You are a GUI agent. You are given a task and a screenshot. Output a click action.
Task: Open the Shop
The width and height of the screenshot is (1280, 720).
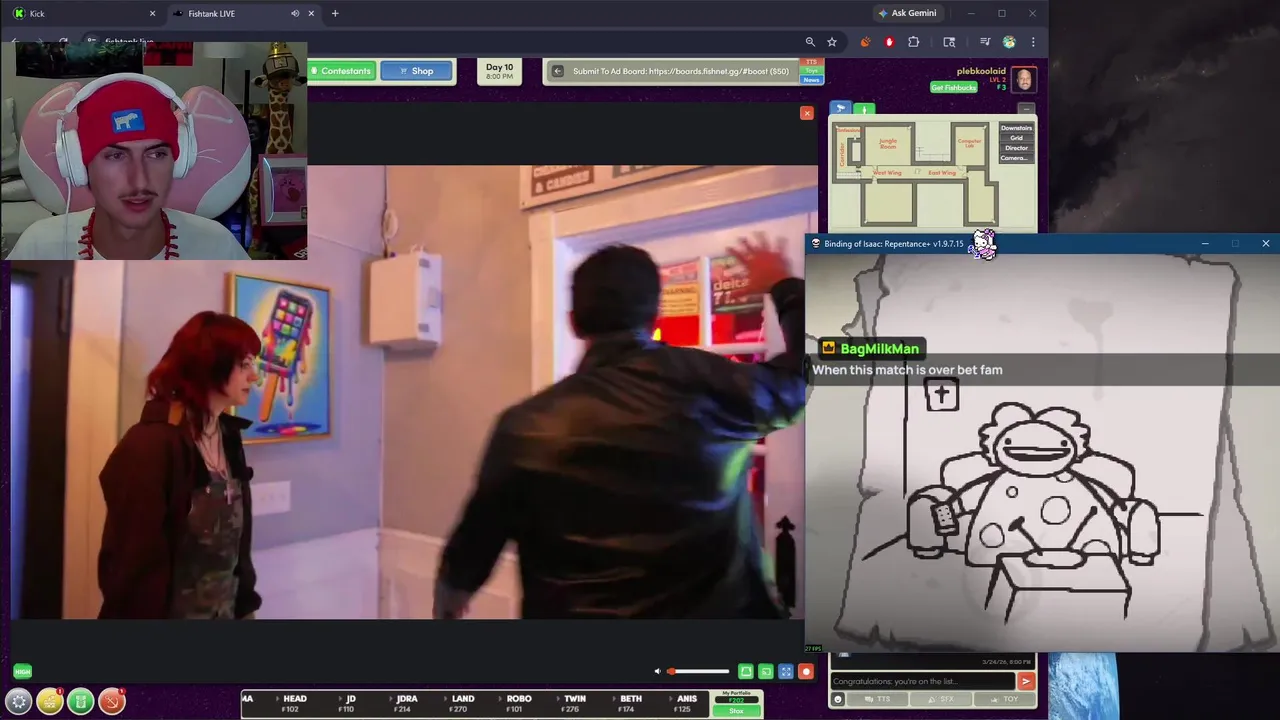point(416,71)
